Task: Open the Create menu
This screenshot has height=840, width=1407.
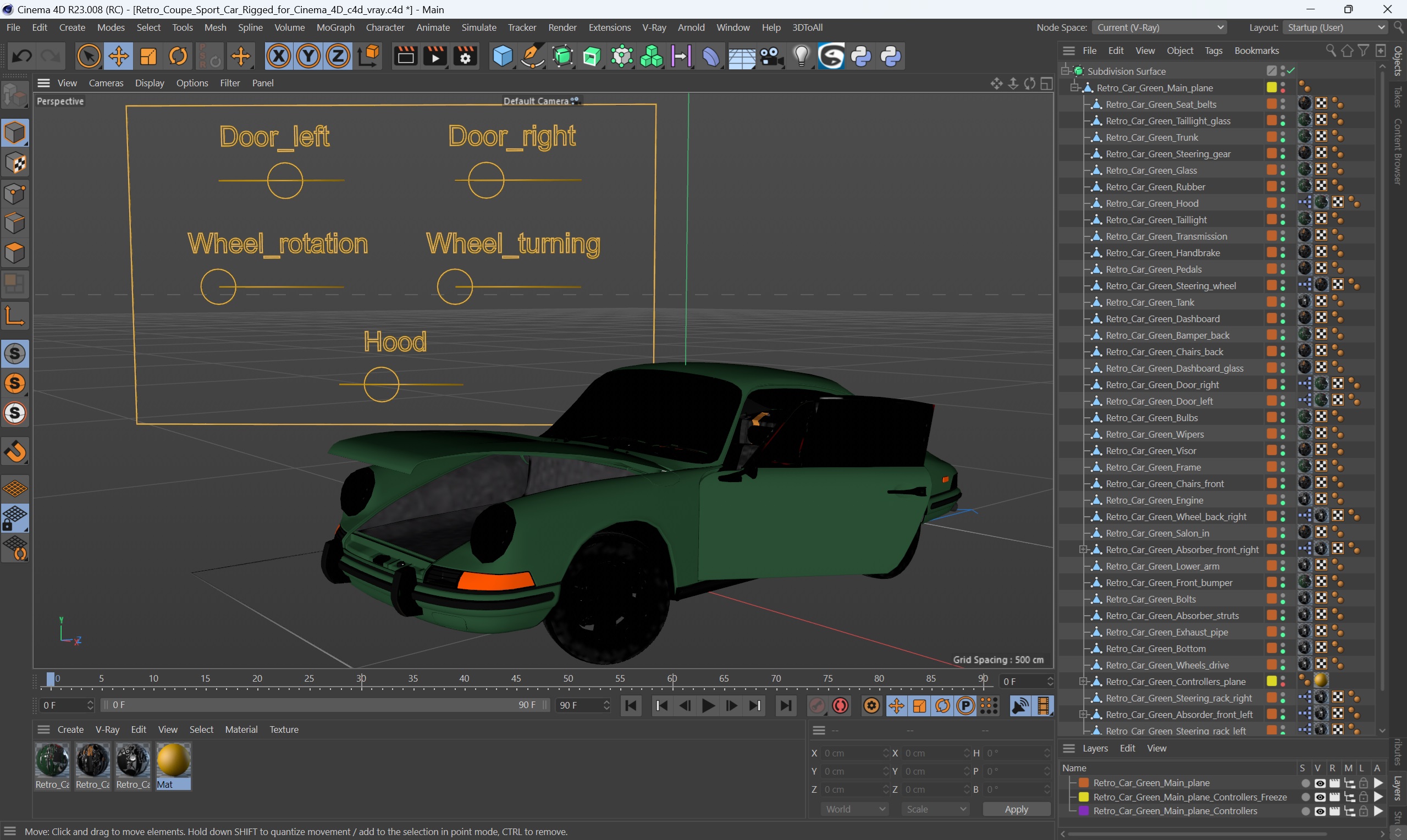Action: click(72, 27)
